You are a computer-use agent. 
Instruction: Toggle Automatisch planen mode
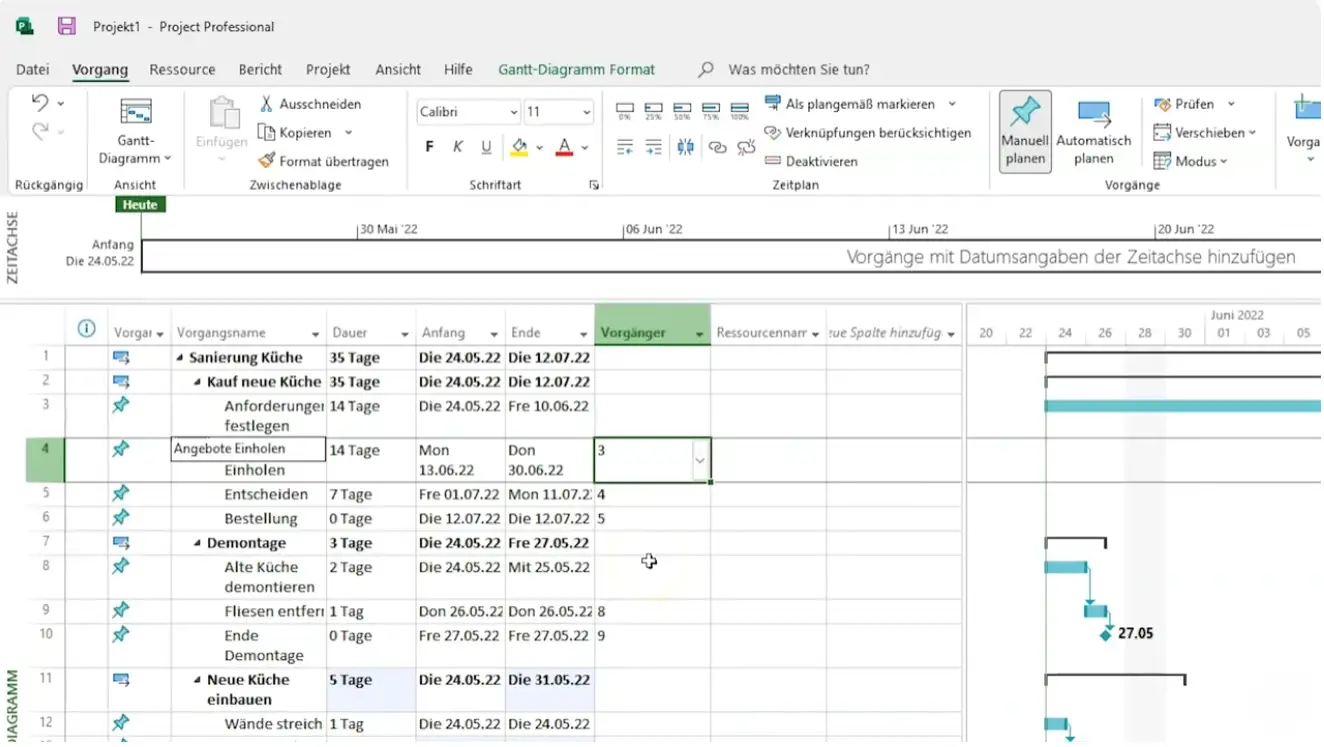click(x=1093, y=131)
